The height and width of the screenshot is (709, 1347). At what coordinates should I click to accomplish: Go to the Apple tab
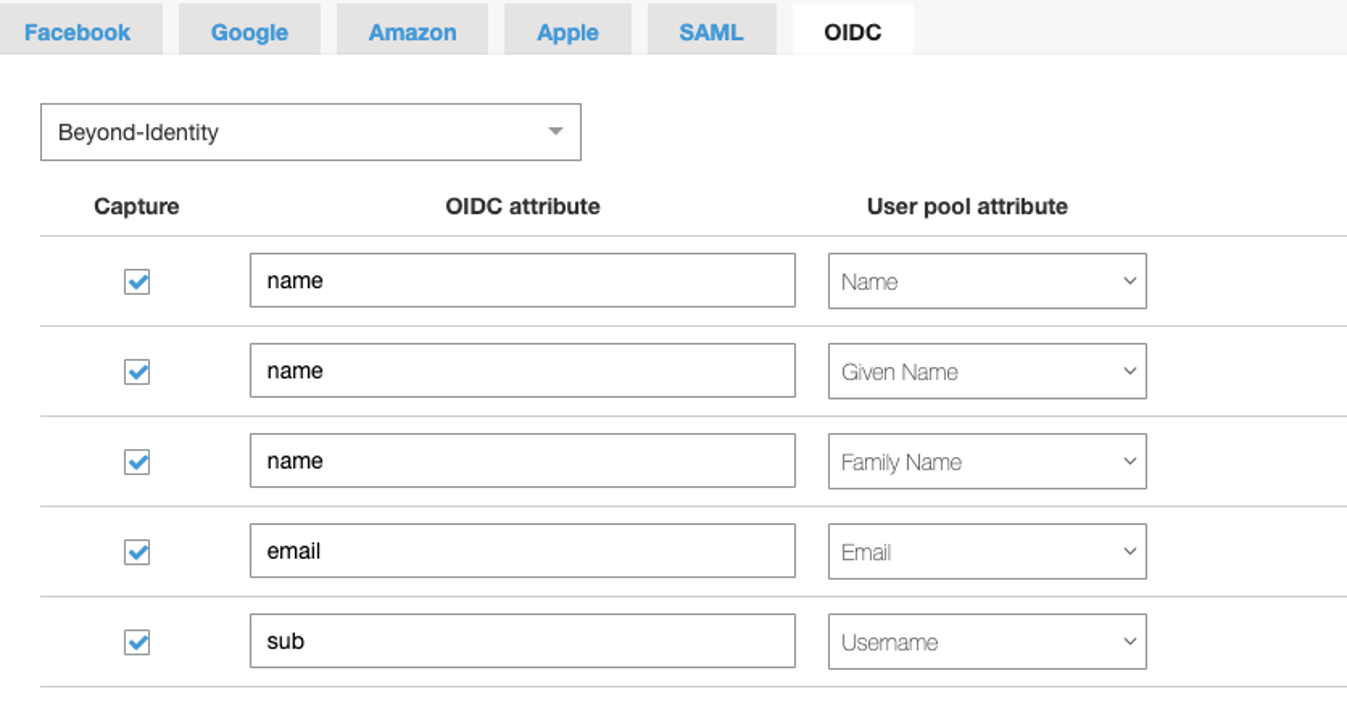pyautogui.click(x=567, y=32)
